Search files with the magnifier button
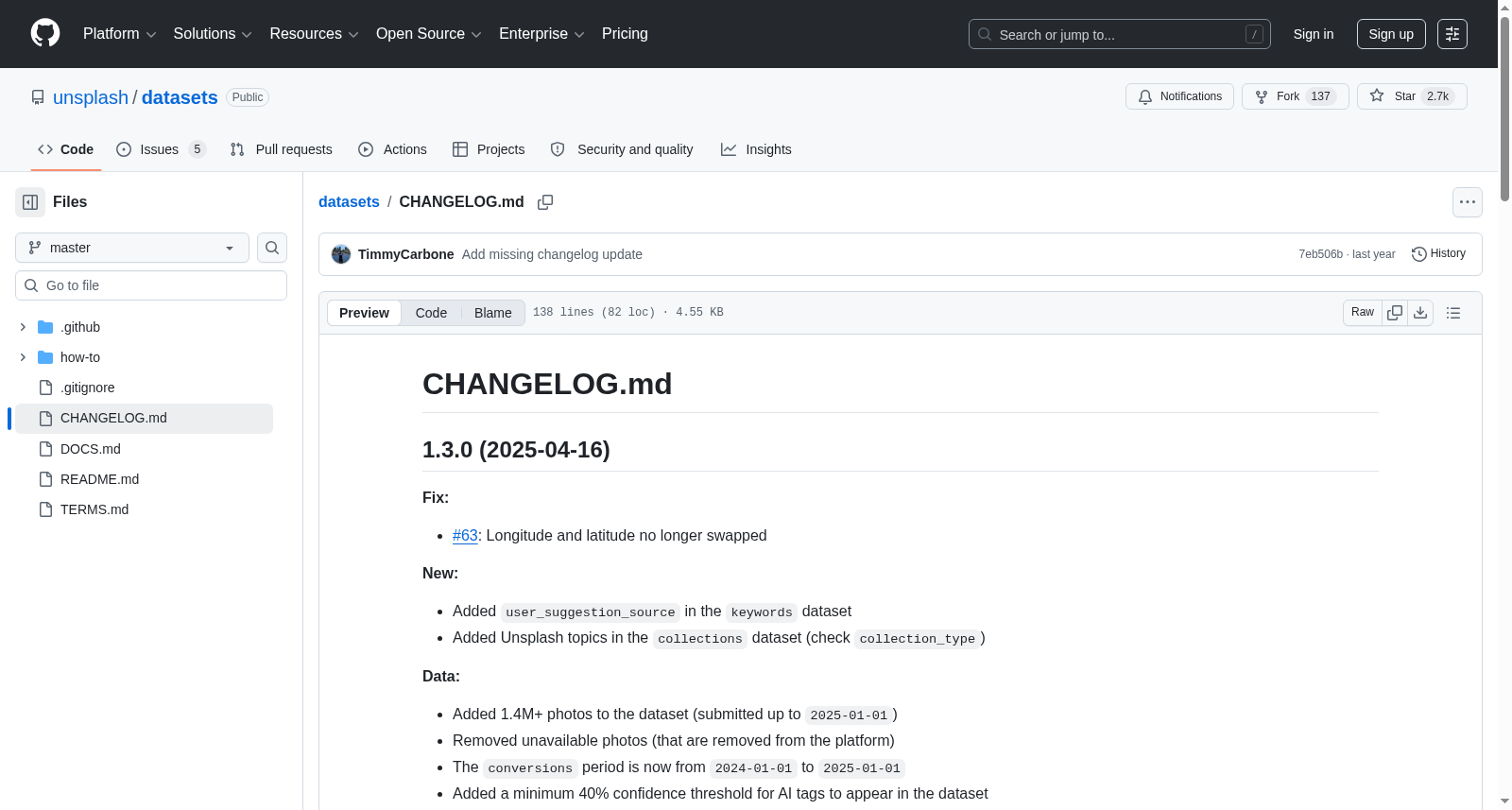The height and width of the screenshot is (810, 1512). (272, 248)
